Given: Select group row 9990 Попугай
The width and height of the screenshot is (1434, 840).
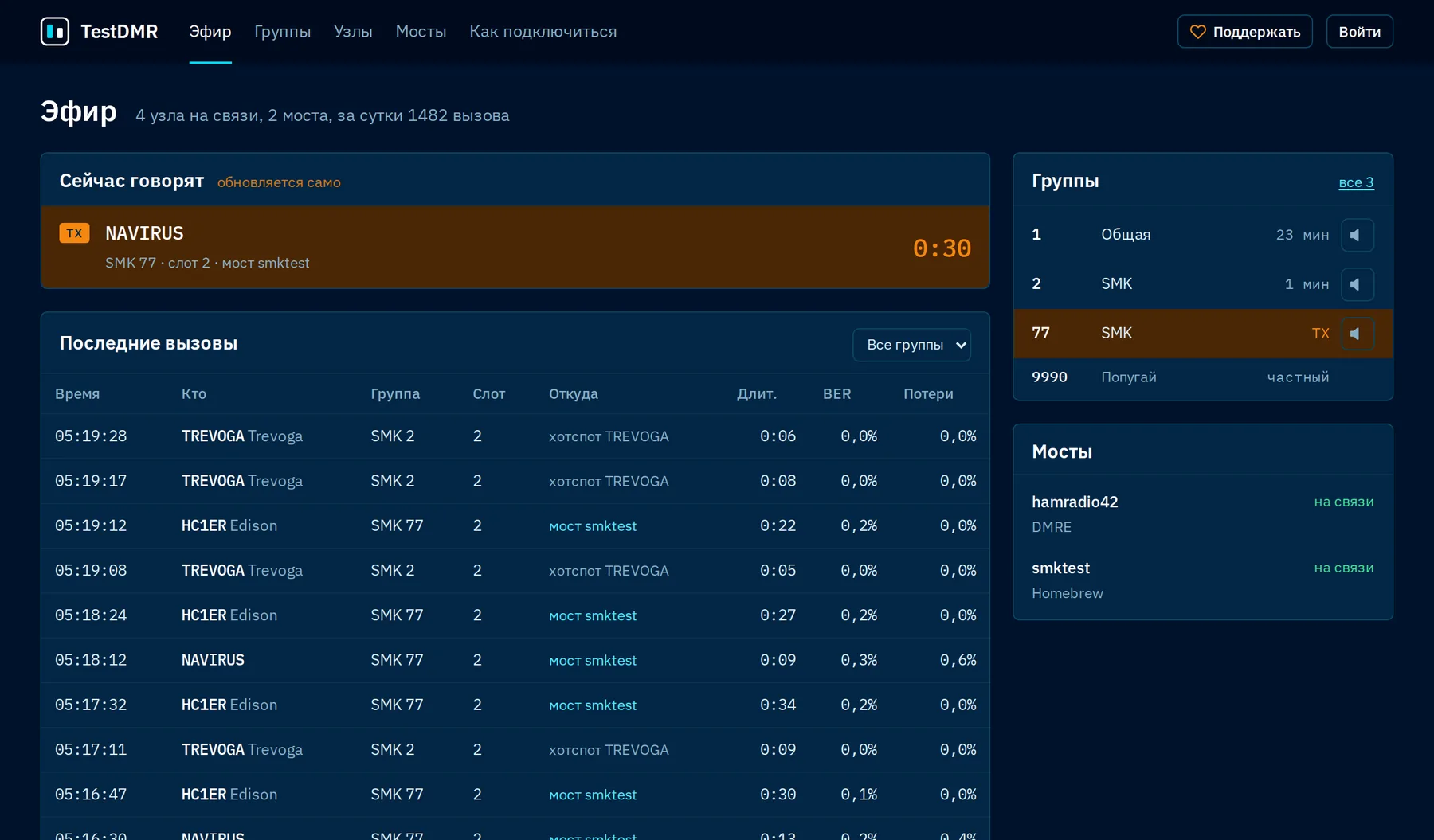Looking at the screenshot, I should pyautogui.click(x=1202, y=377).
